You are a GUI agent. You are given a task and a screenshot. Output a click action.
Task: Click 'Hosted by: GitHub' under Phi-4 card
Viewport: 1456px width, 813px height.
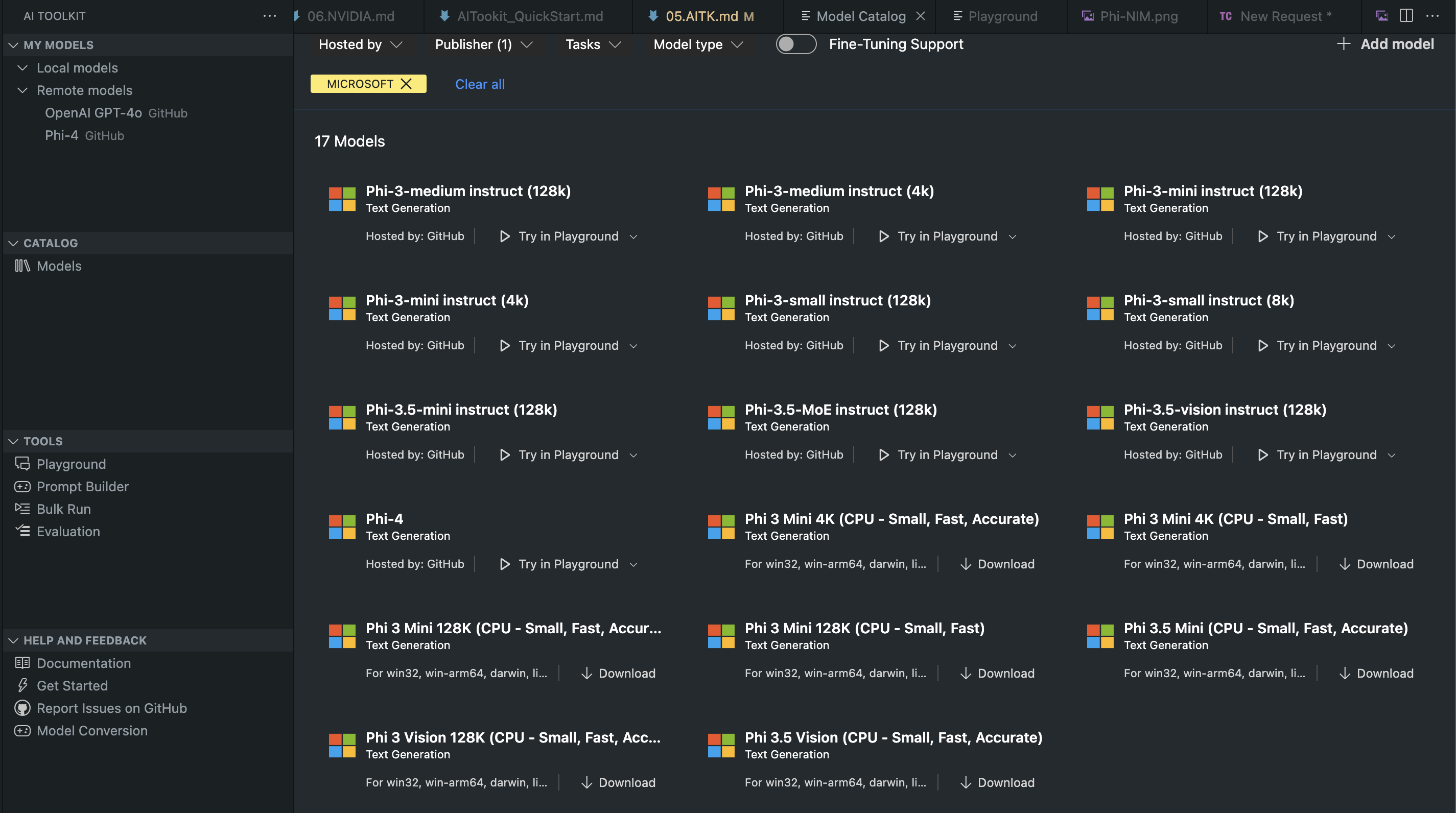pyautogui.click(x=415, y=564)
